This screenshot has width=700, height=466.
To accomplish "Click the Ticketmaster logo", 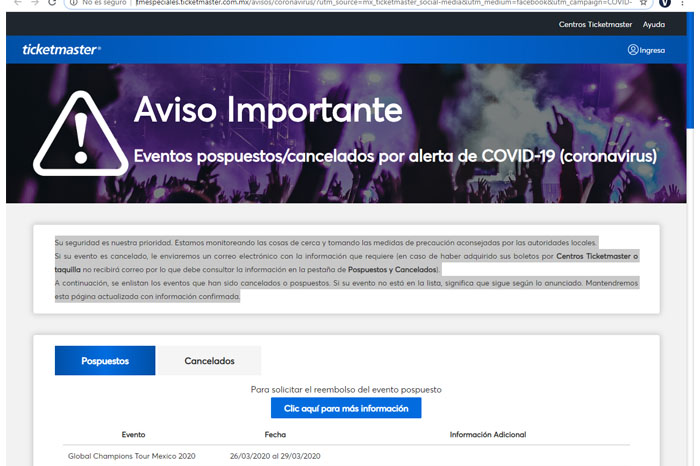I will click(x=61, y=50).
